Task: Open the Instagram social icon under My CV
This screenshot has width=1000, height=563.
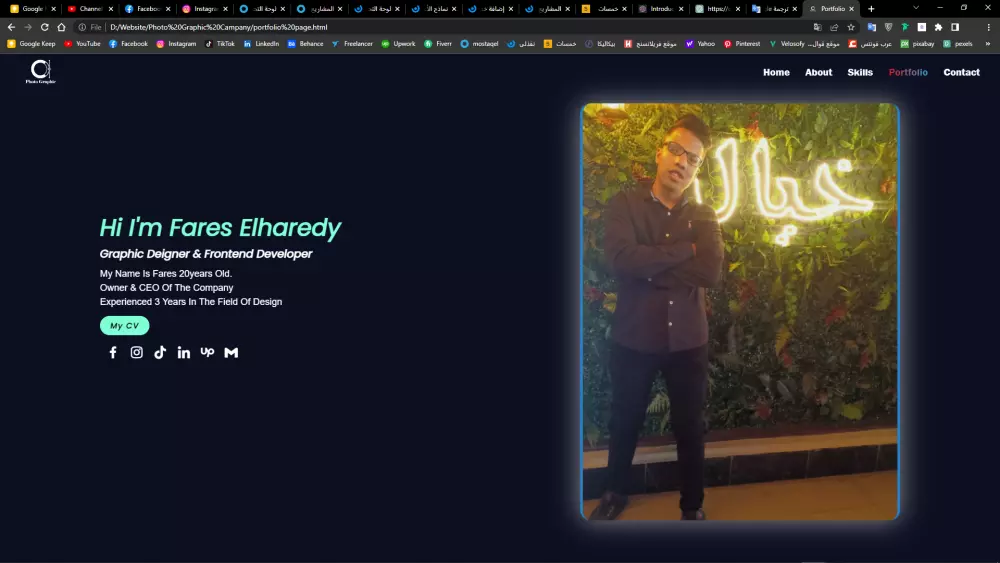Action: click(136, 353)
